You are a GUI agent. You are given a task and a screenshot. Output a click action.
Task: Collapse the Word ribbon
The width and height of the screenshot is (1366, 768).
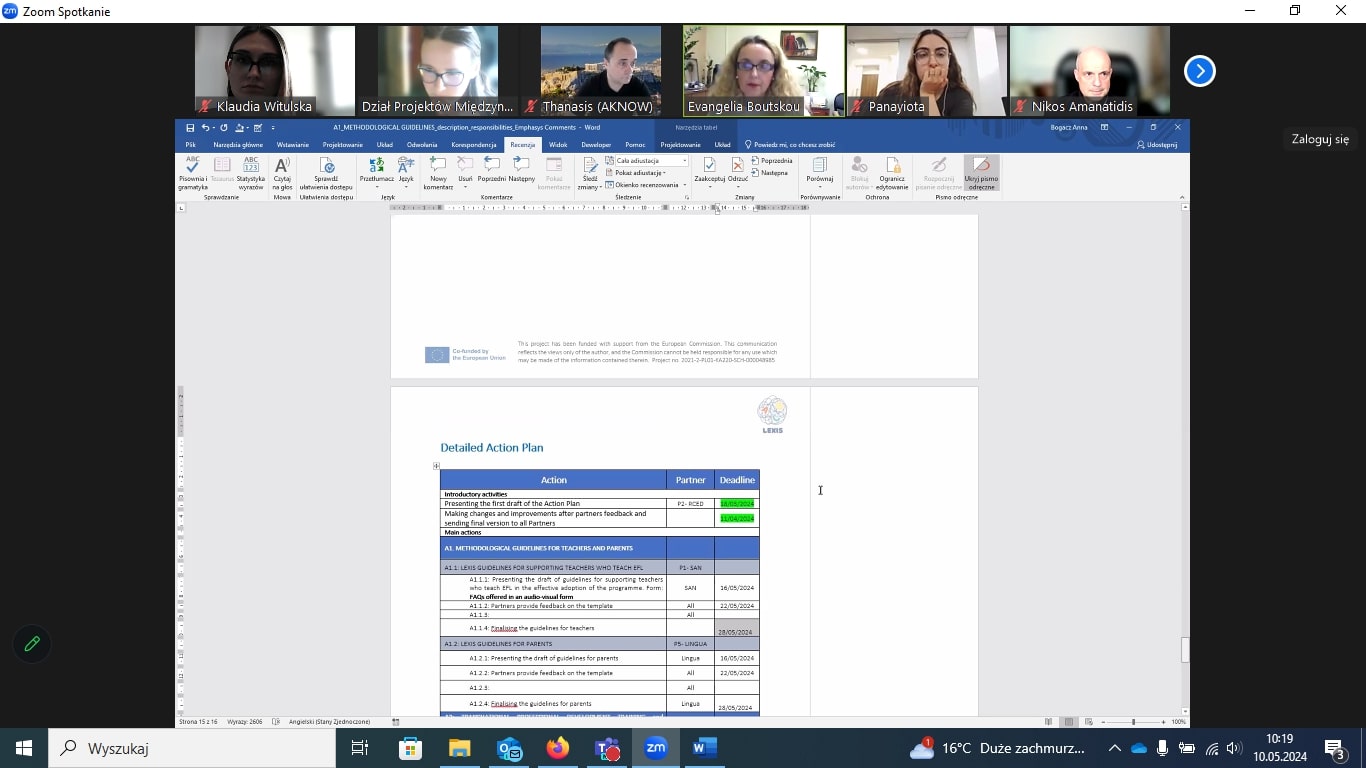point(1183,198)
